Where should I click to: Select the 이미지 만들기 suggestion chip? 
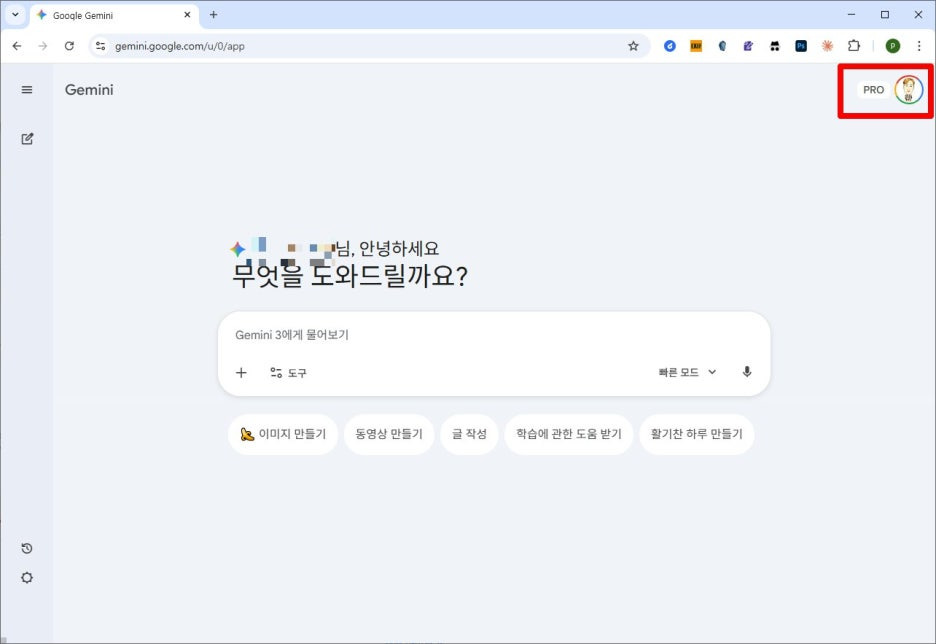[283, 434]
